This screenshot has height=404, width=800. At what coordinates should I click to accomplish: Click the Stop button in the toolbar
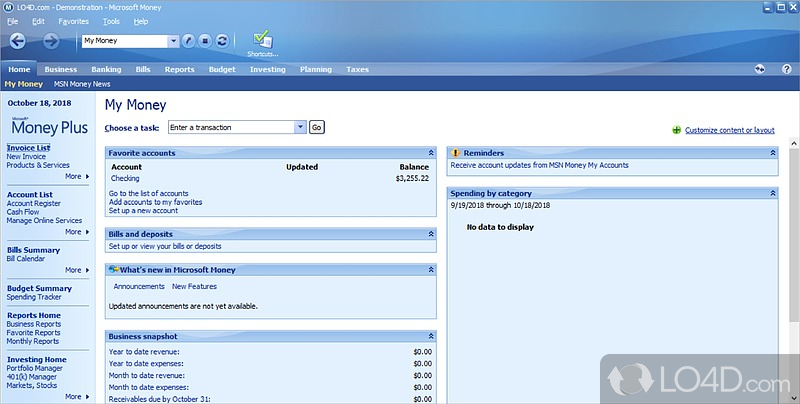coord(204,41)
